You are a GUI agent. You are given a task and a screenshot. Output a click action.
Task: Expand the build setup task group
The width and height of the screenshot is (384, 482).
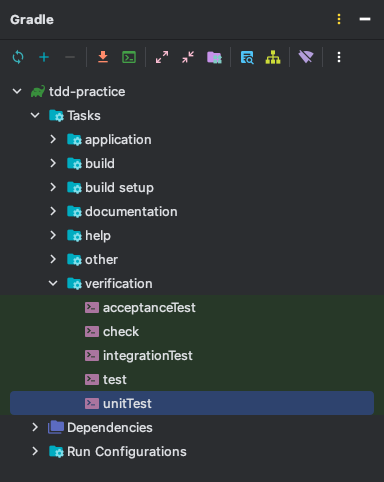click(53, 187)
